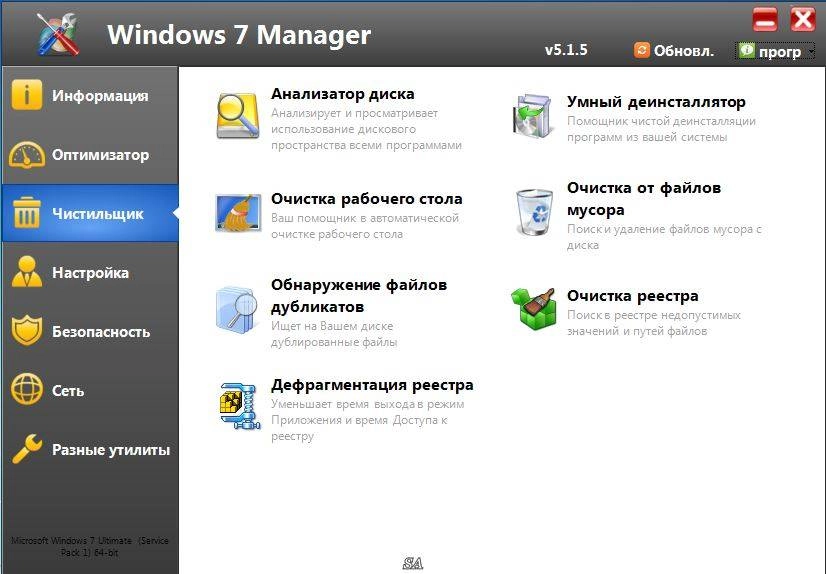Click the Очистка рабочего стола broom icon
Viewport: 826px width, 574px height.
(238, 213)
